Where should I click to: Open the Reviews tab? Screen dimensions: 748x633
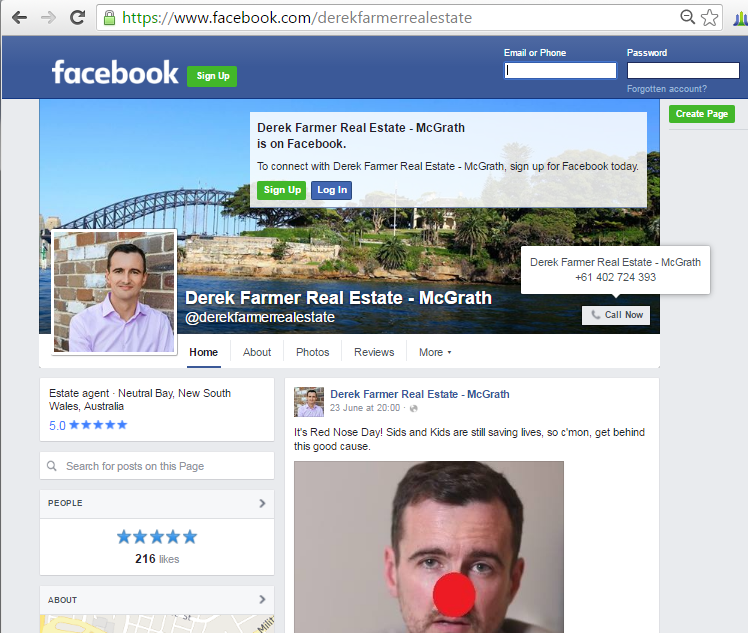coord(374,353)
